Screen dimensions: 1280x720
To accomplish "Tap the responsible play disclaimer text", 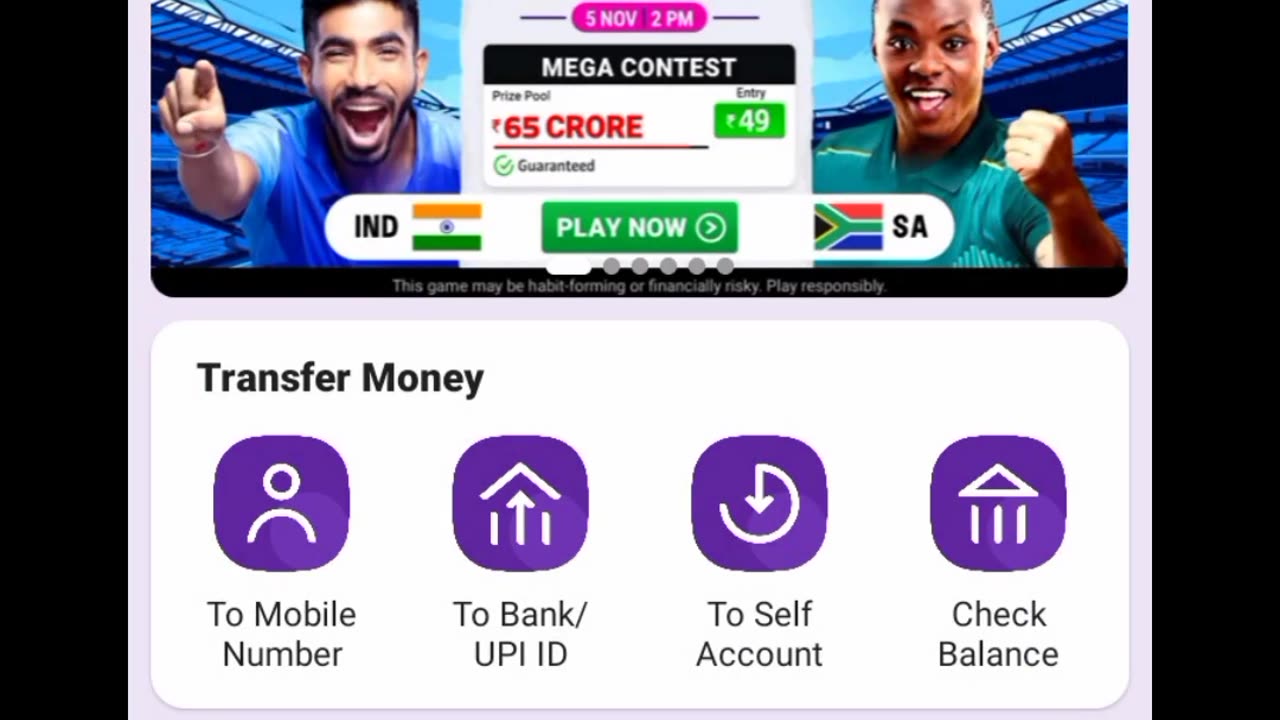I will tap(639, 286).
